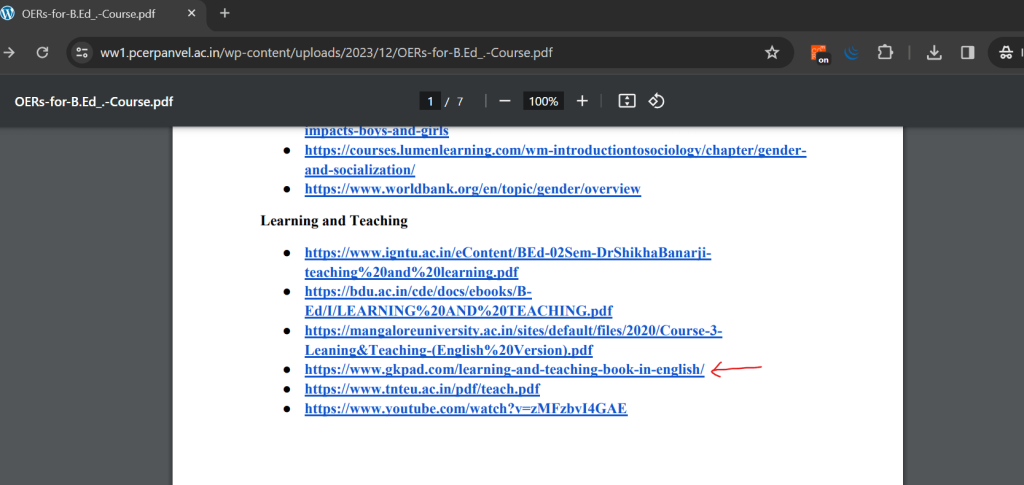Screen dimensions: 1024x485
Task: Click the 'Learning and Teaching' heading
Action: point(334,221)
